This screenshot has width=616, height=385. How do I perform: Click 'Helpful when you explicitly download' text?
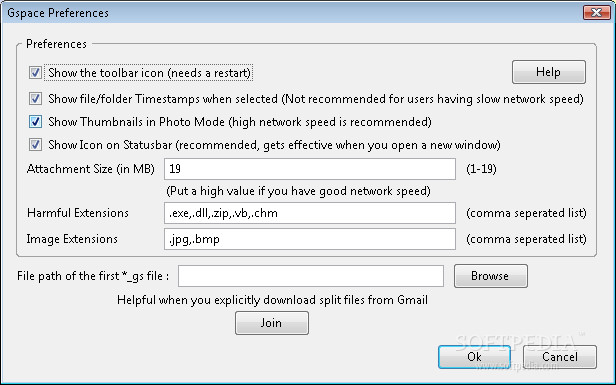(272, 300)
